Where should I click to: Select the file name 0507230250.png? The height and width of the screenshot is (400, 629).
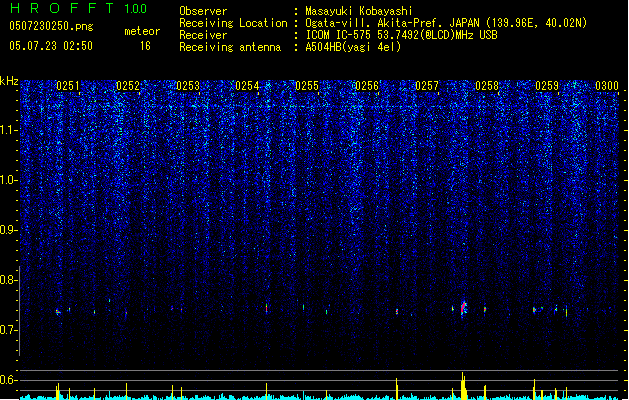coord(51,26)
